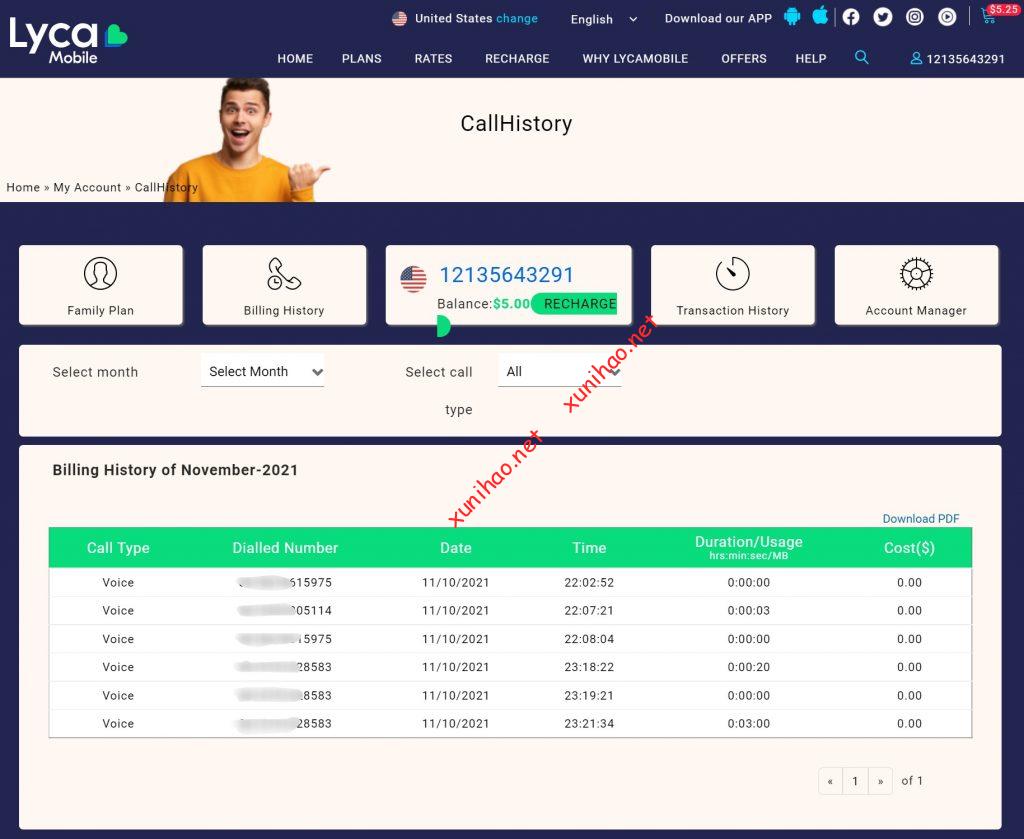The height and width of the screenshot is (839, 1024).
Task: Click the Android app download icon
Action: click(x=793, y=16)
